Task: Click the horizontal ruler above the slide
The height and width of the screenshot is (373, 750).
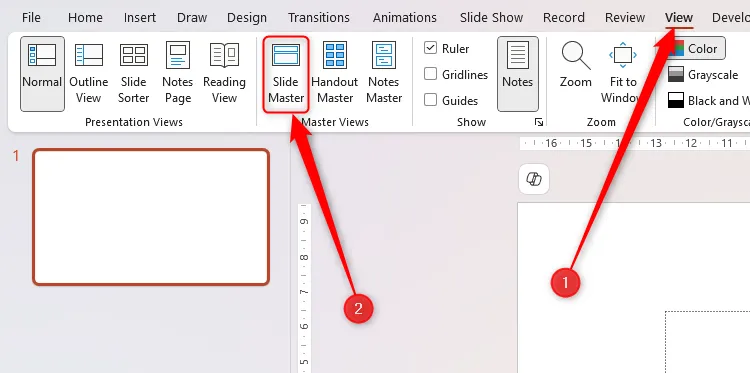Action: pyautogui.click(x=635, y=143)
